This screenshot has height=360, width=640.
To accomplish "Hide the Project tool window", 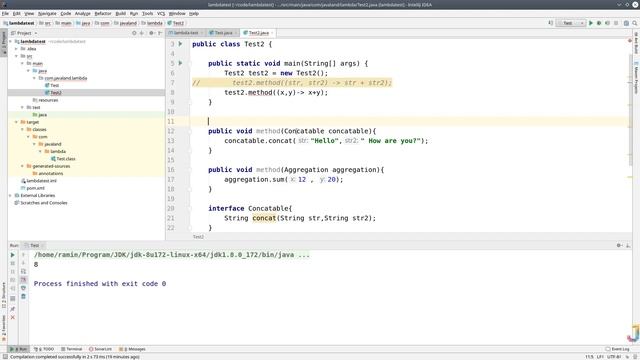I will pyautogui.click(x=160, y=33).
